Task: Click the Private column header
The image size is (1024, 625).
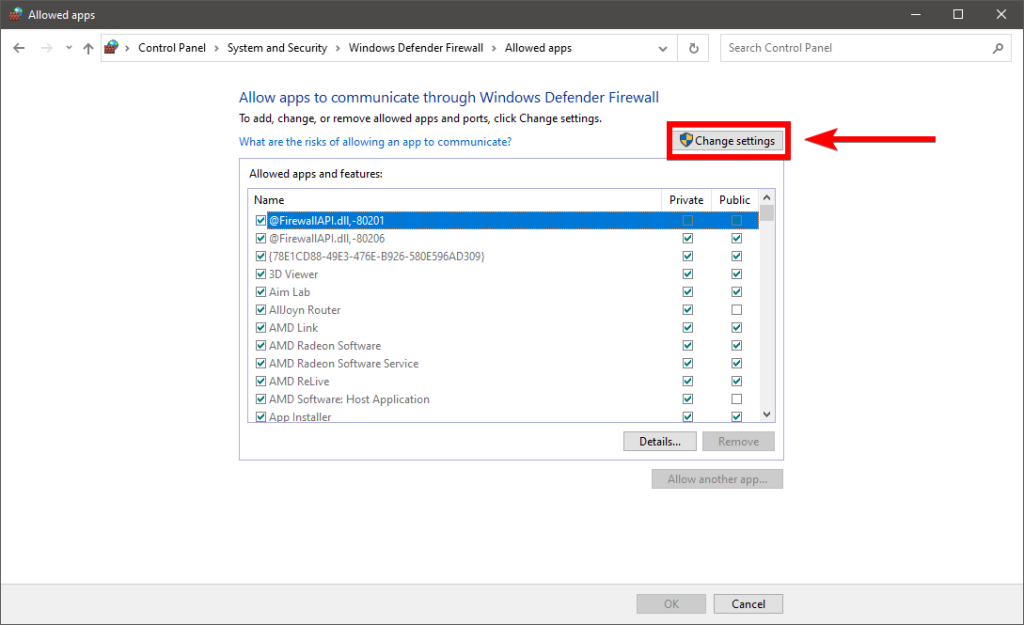Action: (686, 200)
